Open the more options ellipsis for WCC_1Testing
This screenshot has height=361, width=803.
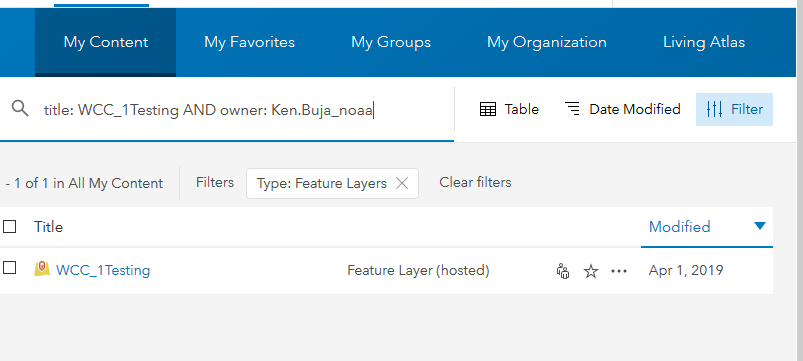619,271
